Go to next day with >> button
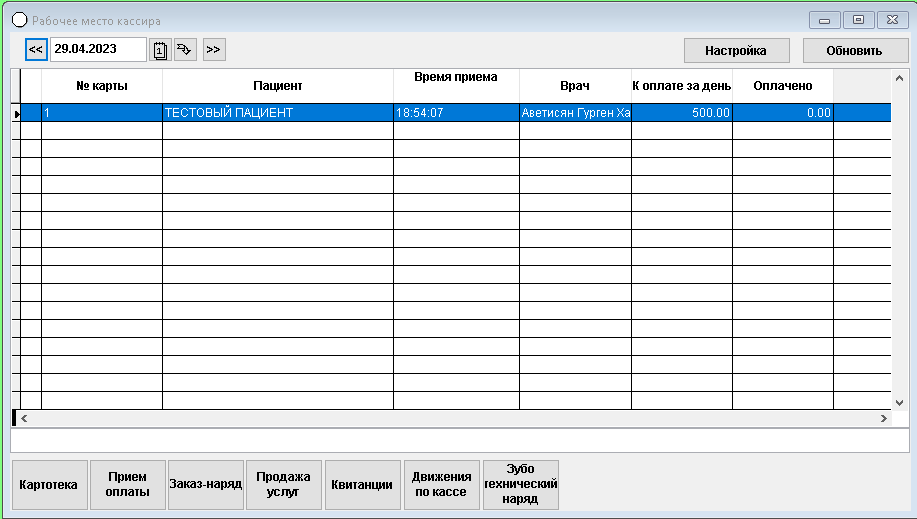 tap(213, 49)
